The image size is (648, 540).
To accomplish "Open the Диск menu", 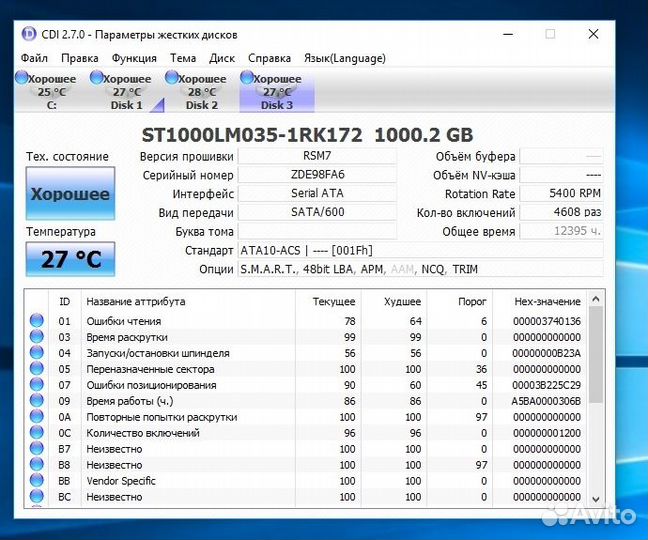I will coord(222,58).
